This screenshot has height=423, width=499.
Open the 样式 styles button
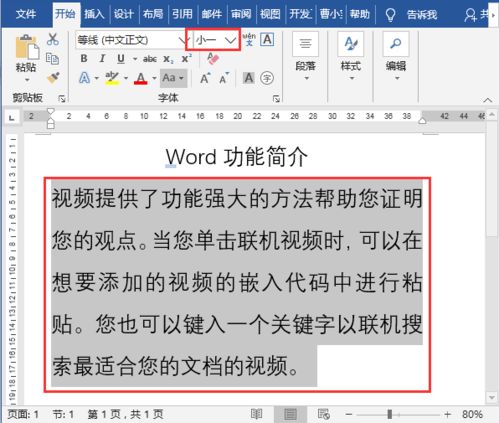[351, 57]
